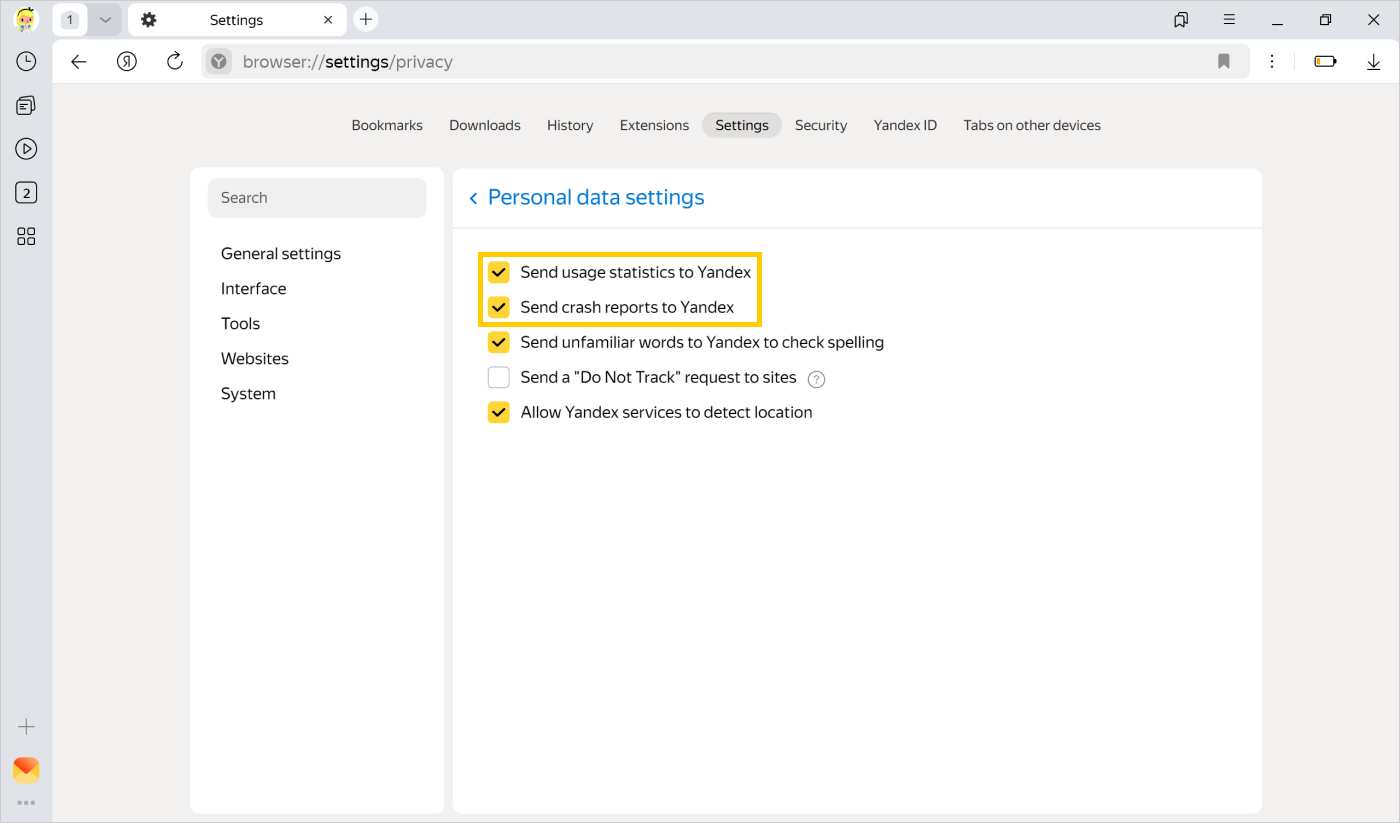The image size is (1400, 824).
Task: Bookmark this page using bookmark icon
Action: 1223,61
